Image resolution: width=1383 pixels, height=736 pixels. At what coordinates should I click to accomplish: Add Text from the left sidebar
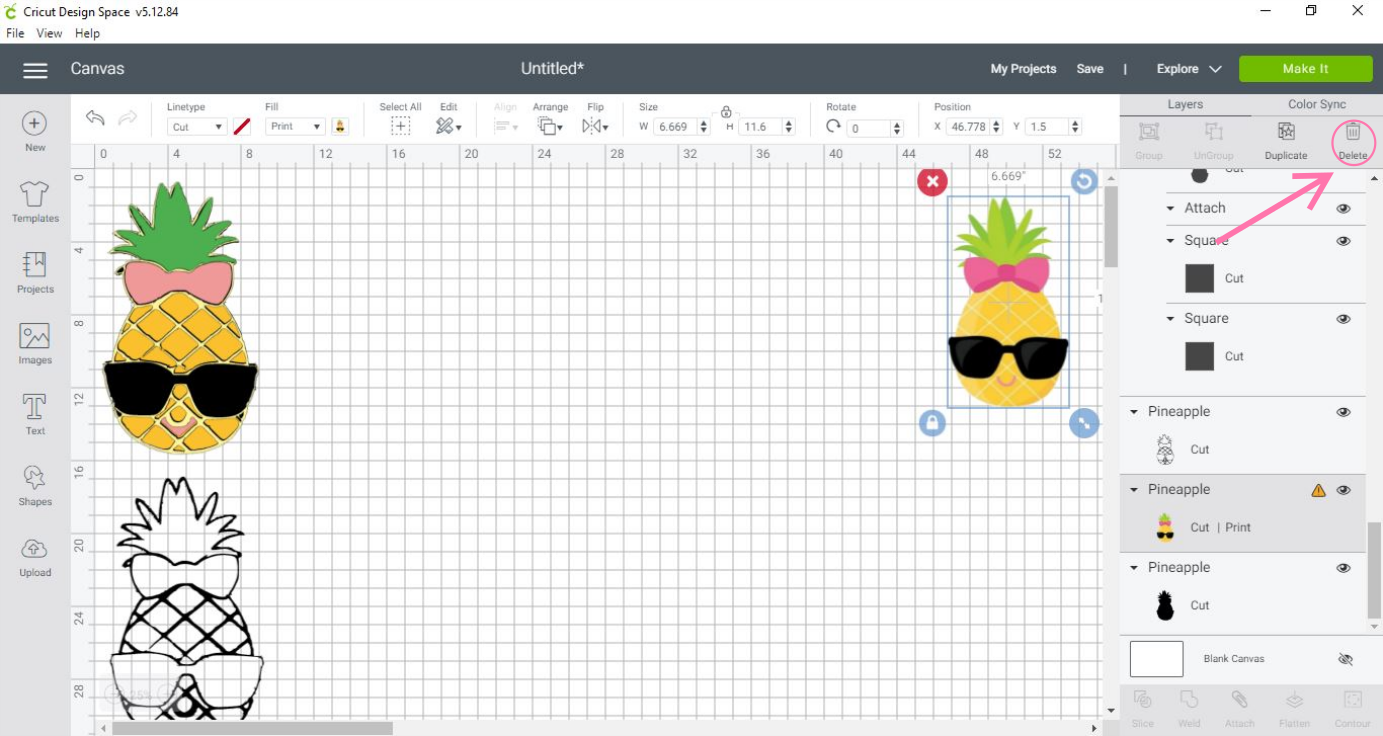click(35, 415)
